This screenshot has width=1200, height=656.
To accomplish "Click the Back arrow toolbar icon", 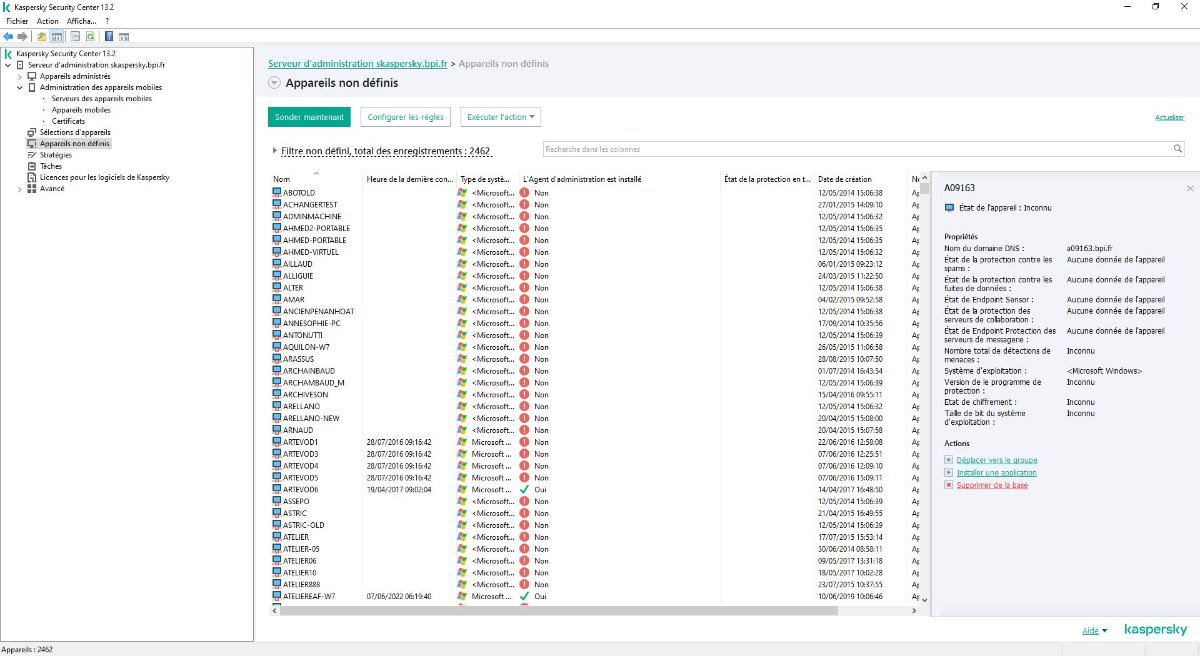I will [x=8, y=35].
